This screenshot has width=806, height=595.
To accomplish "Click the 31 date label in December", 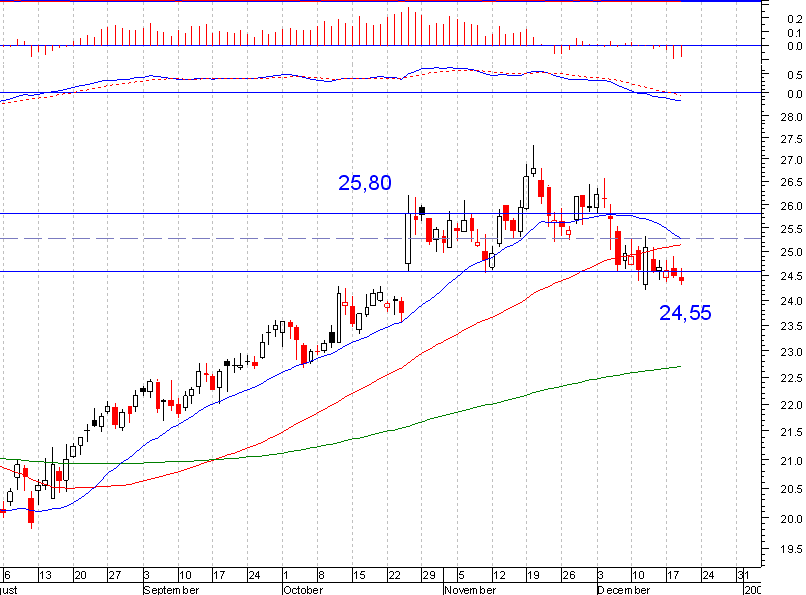I will [x=743, y=575].
